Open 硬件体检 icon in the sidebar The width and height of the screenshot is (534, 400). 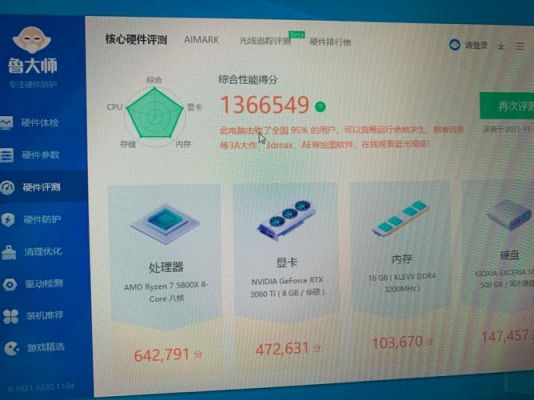(6, 123)
